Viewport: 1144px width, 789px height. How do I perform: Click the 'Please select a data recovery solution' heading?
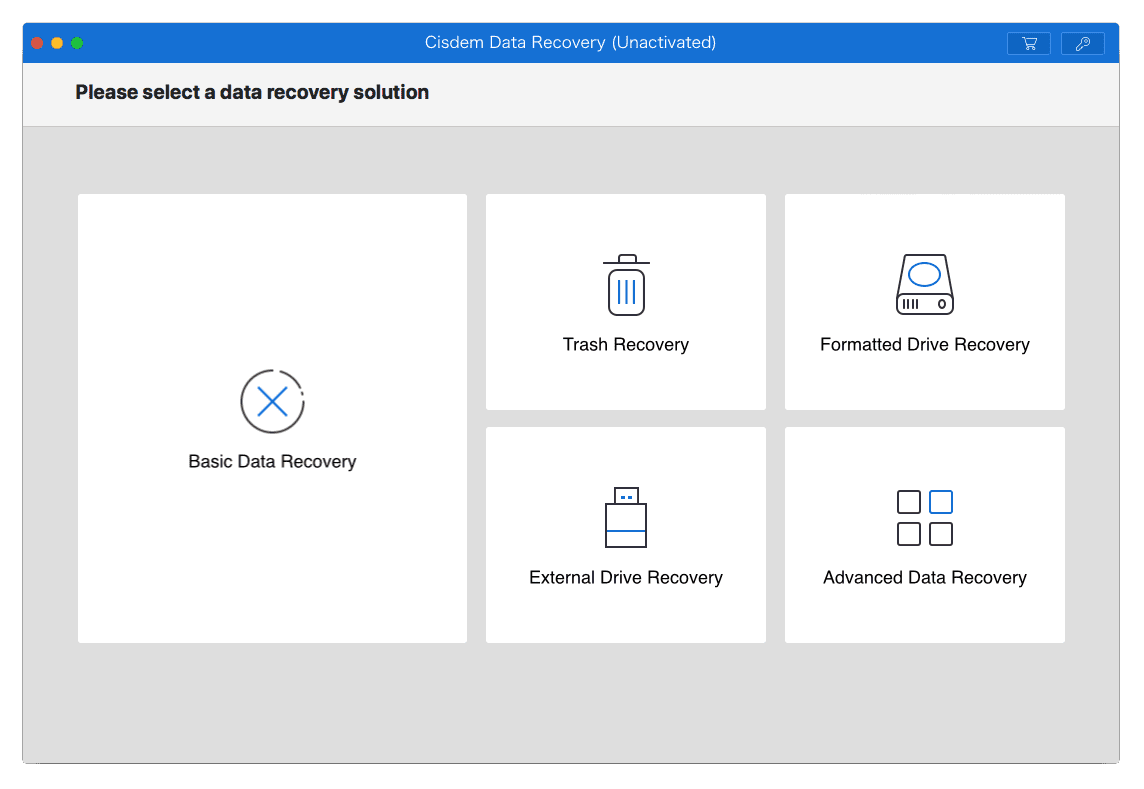[252, 92]
